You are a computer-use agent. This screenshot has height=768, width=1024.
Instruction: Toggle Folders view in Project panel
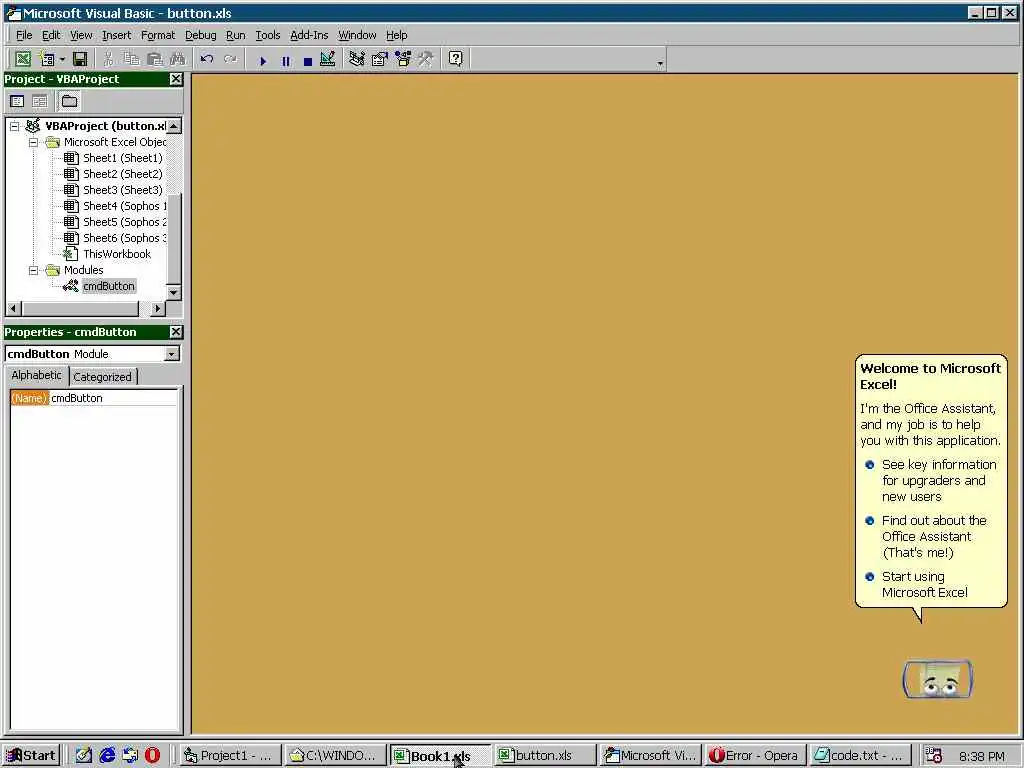(69, 101)
